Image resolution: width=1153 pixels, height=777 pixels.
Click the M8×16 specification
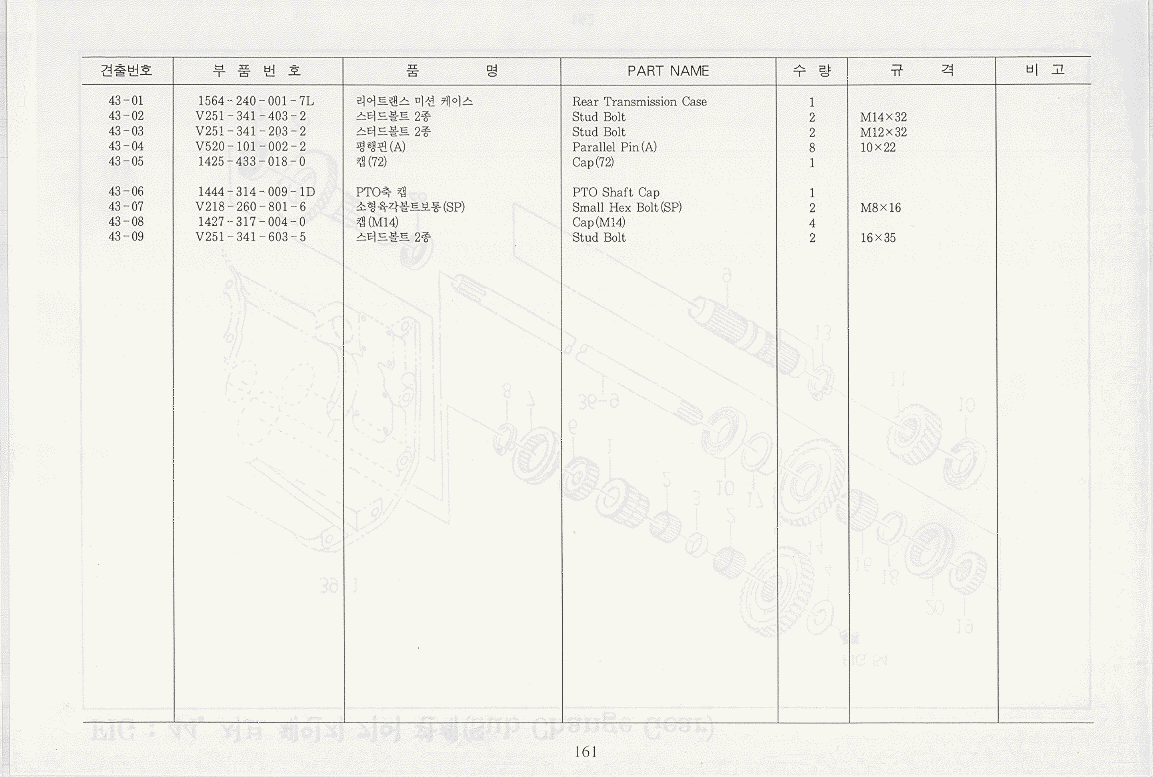click(880, 208)
